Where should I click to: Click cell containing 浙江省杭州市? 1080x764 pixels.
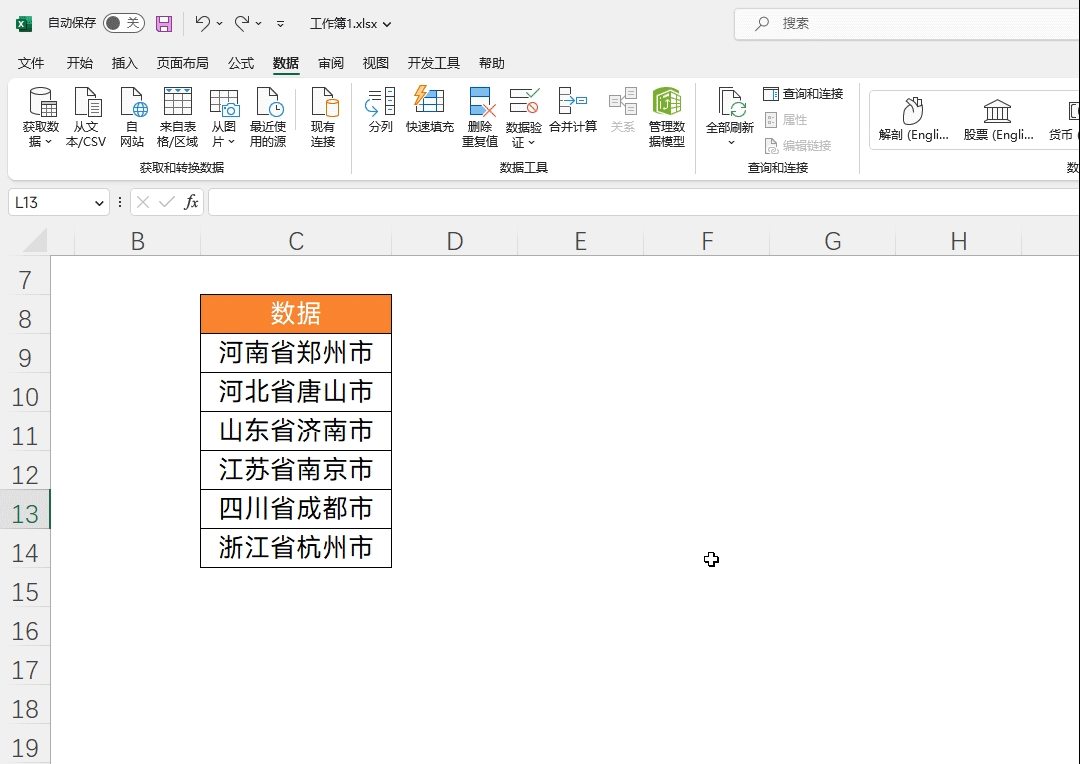pos(296,548)
